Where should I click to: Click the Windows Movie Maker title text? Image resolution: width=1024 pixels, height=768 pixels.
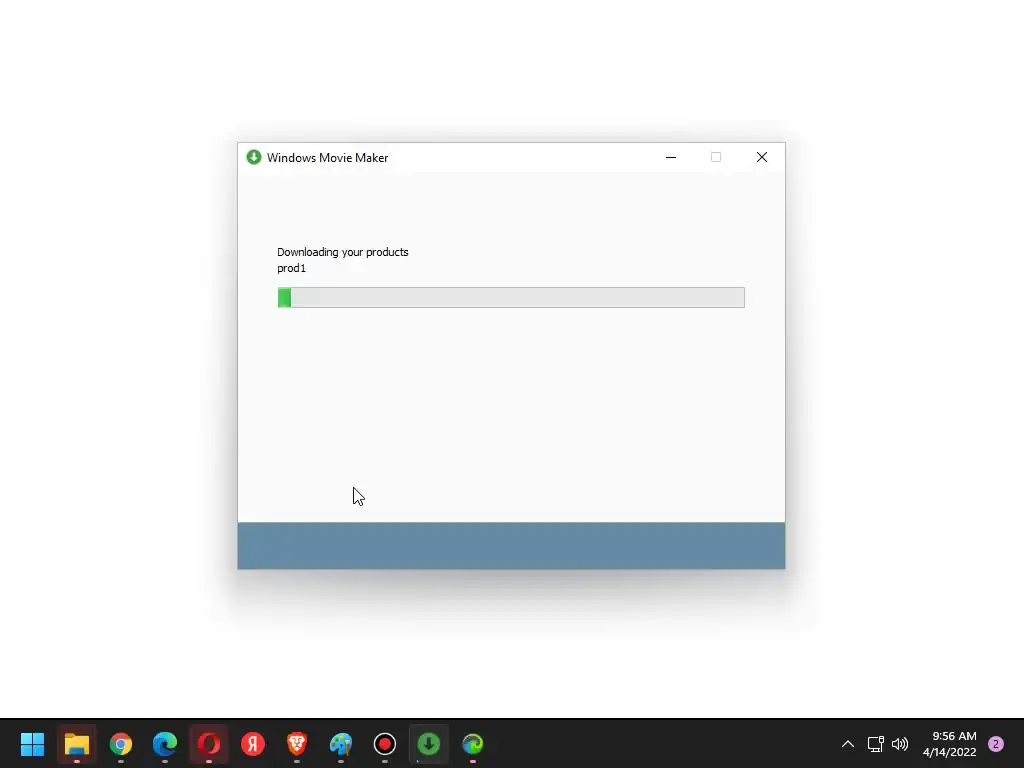point(328,158)
